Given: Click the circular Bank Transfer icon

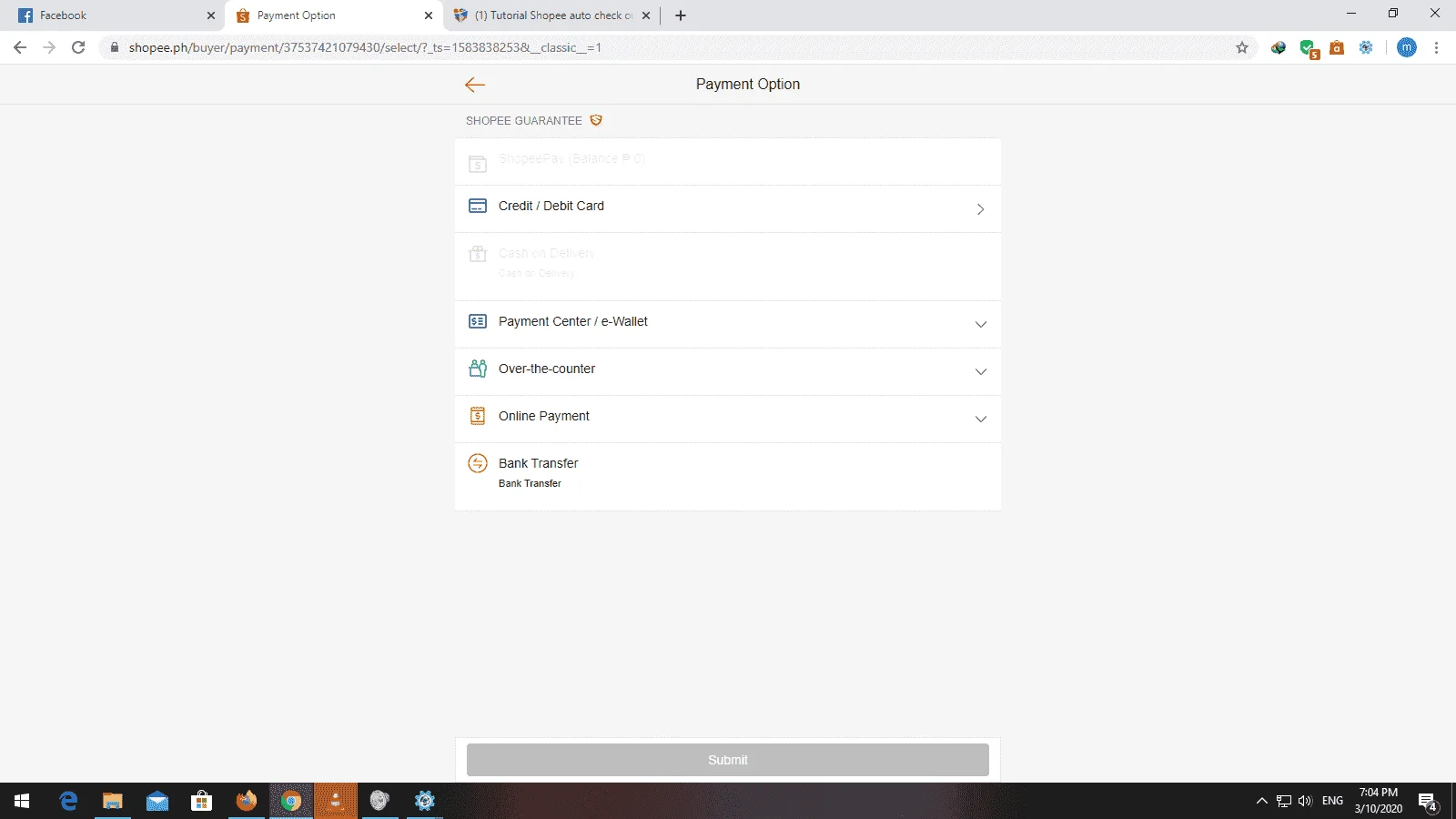Looking at the screenshot, I should pos(478,463).
